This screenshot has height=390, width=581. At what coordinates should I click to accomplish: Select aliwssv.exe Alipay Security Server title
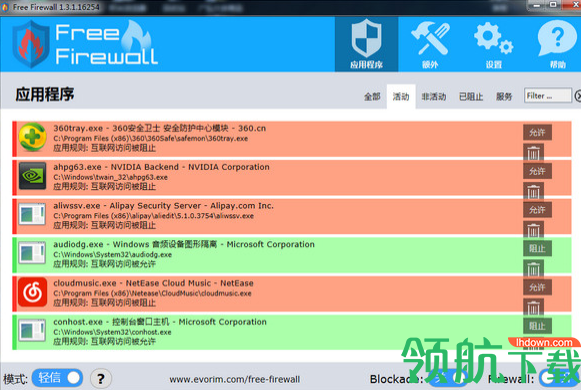pos(163,206)
